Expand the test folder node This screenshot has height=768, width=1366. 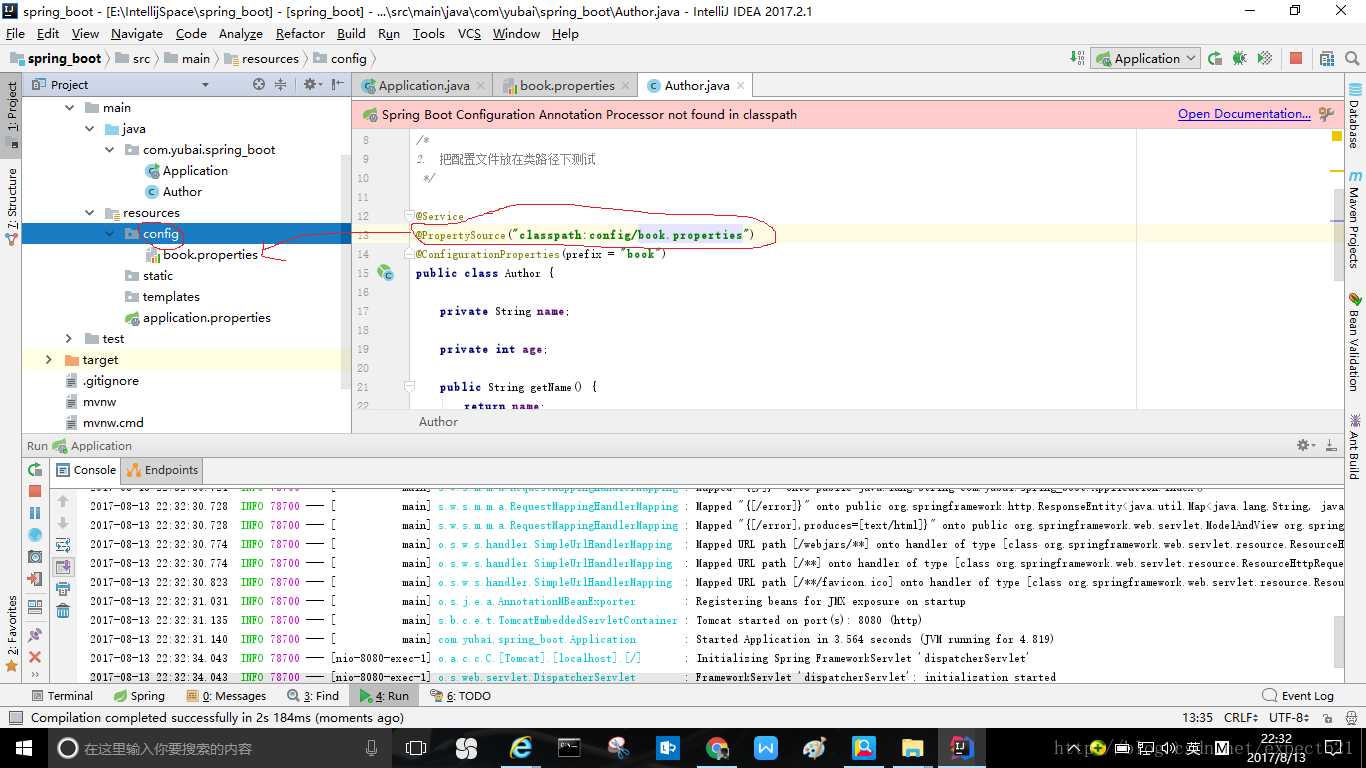coord(69,339)
